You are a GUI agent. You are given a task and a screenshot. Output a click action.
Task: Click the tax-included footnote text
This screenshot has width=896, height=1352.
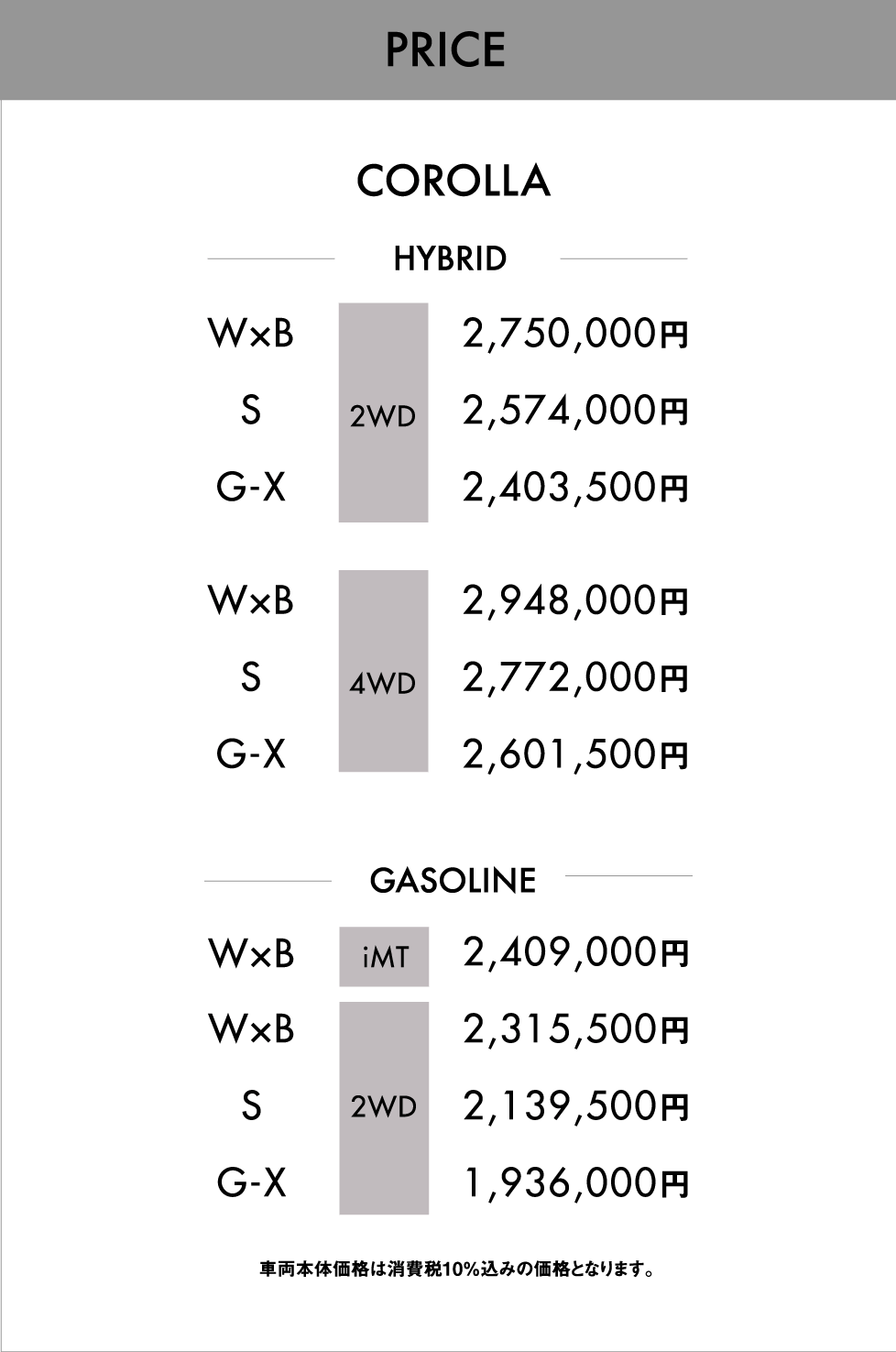[456, 1270]
